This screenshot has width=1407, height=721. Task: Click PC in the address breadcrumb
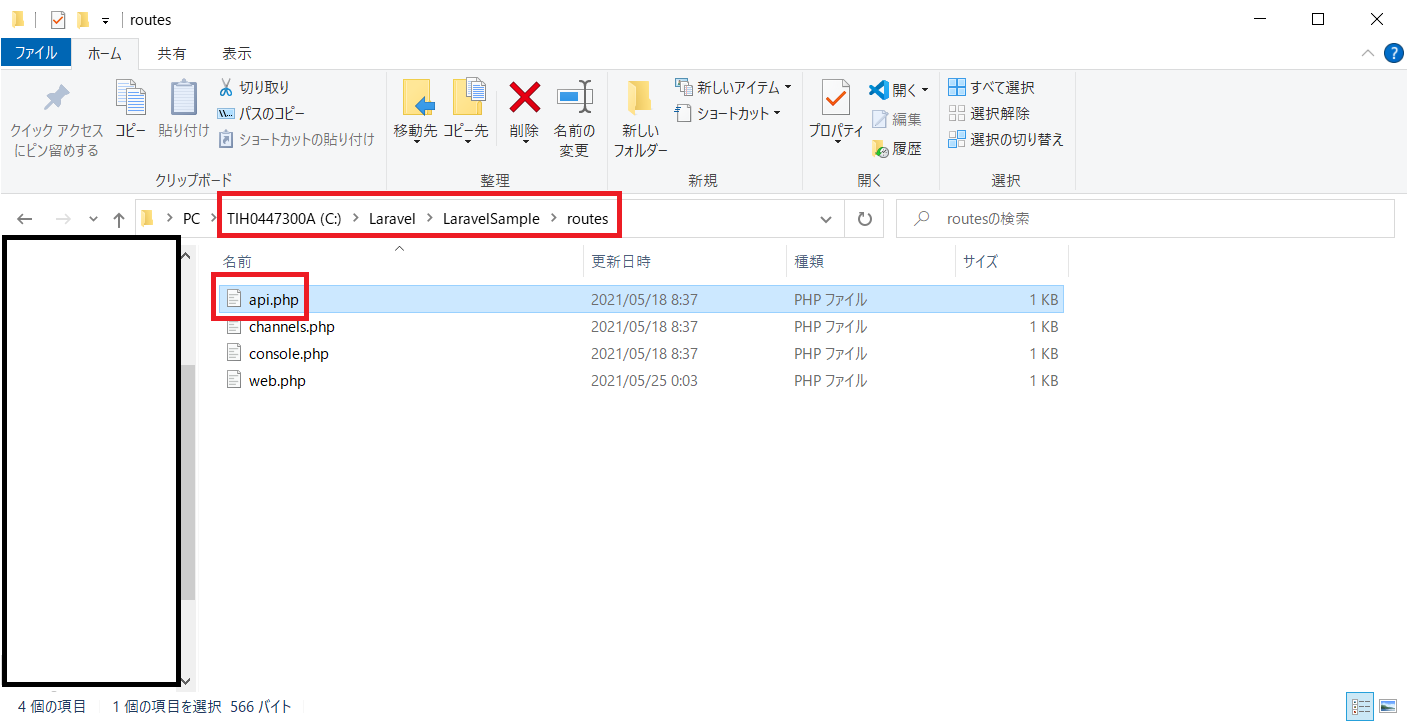pos(191,219)
